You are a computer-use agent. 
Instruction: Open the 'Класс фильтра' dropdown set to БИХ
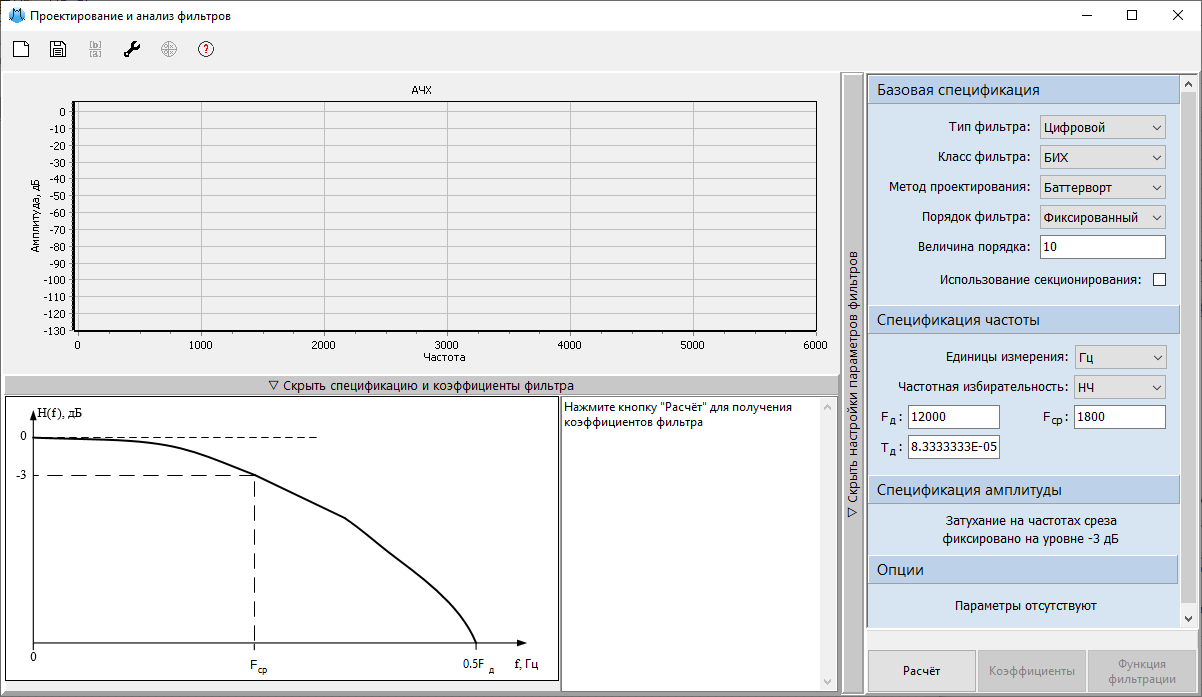coord(1102,157)
